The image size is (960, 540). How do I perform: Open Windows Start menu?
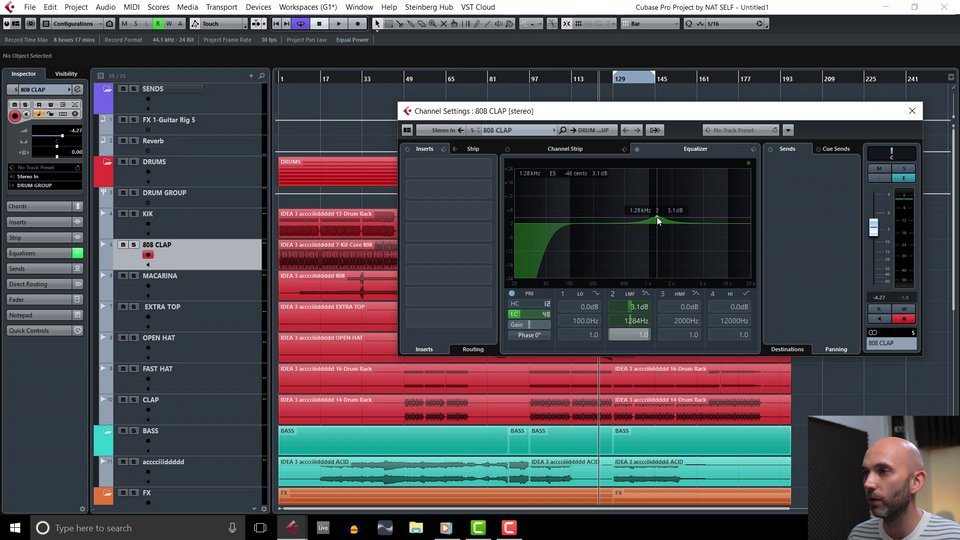pos(15,528)
